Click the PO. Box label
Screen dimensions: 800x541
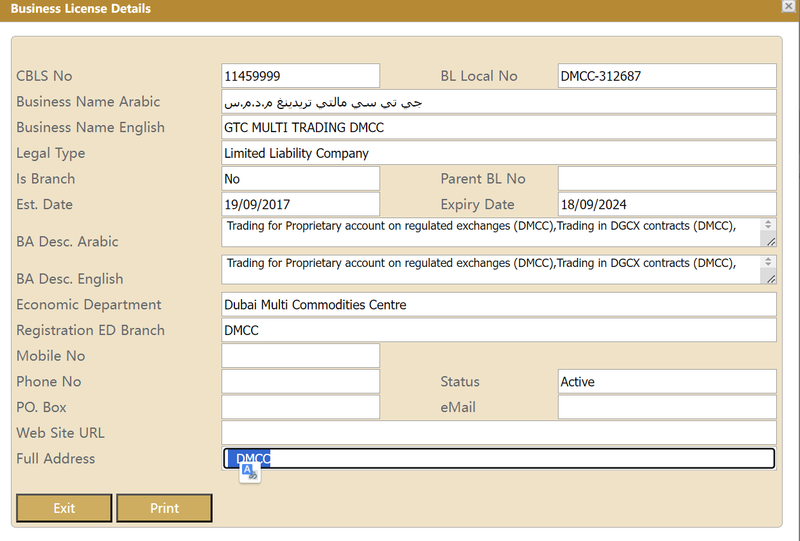pyautogui.click(x=41, y=407)
